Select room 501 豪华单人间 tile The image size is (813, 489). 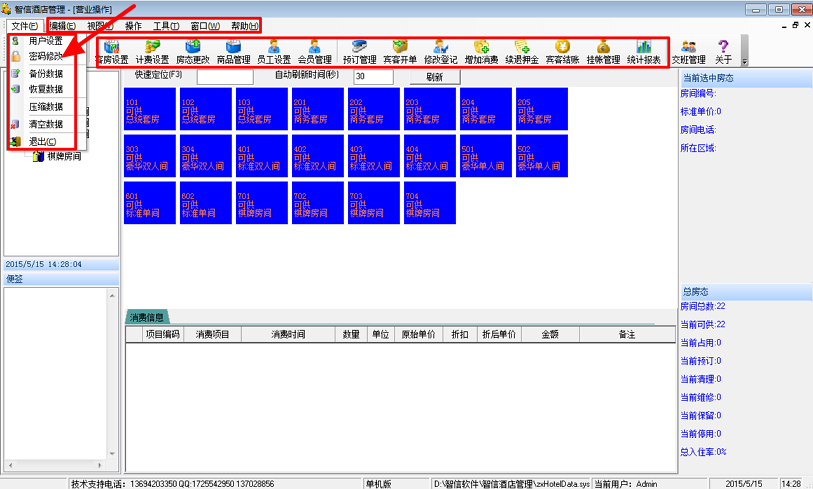[486, 156]
